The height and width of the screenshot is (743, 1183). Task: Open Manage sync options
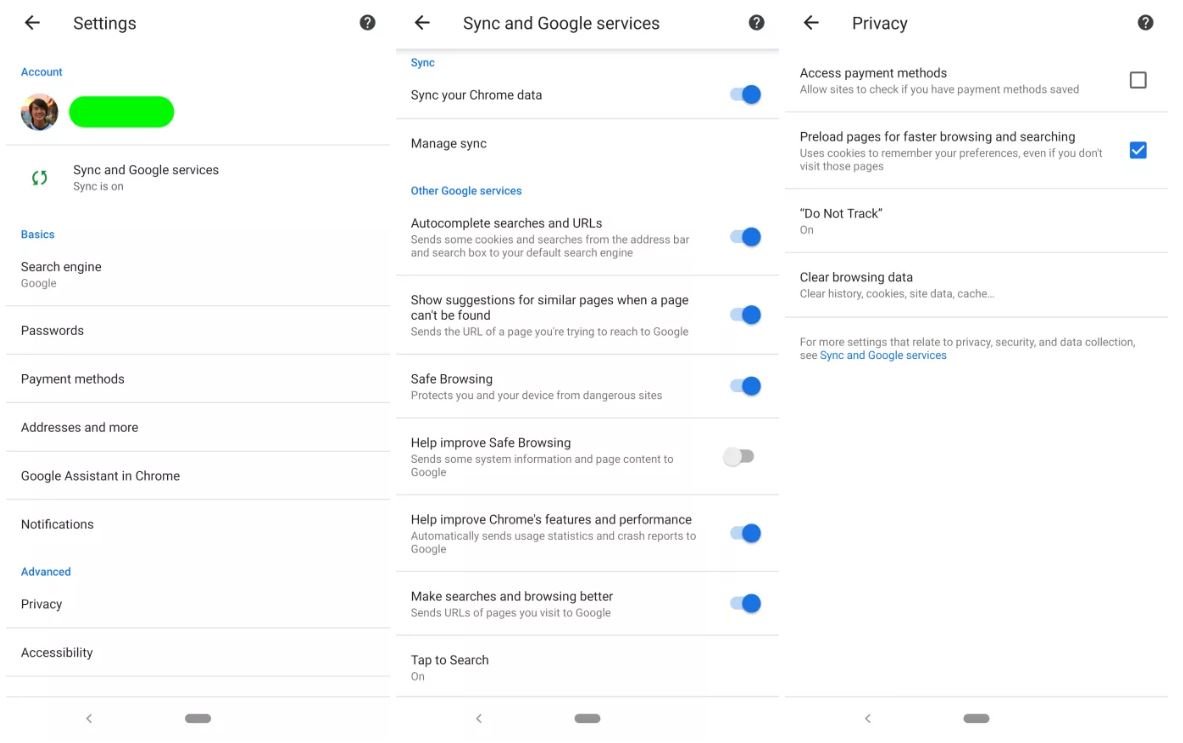[x=449, y=144]
